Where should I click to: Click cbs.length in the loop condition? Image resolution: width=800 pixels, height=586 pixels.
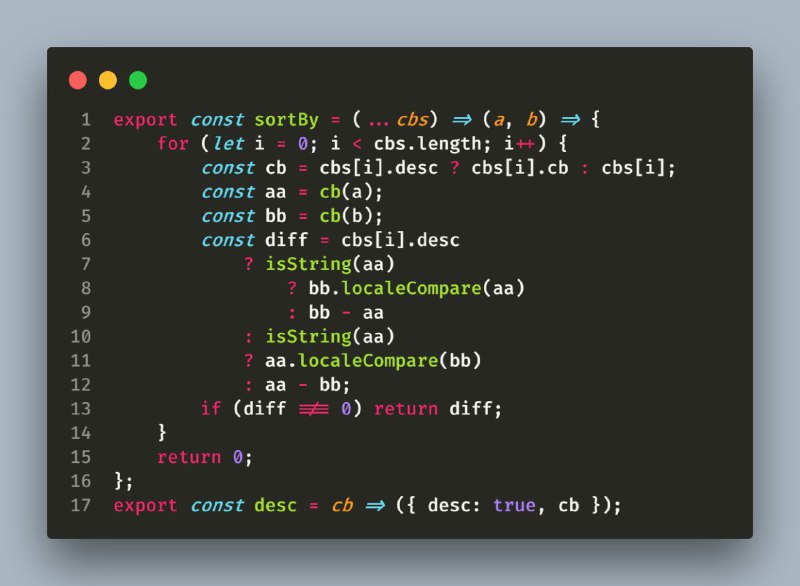click(x=428, y=144)
